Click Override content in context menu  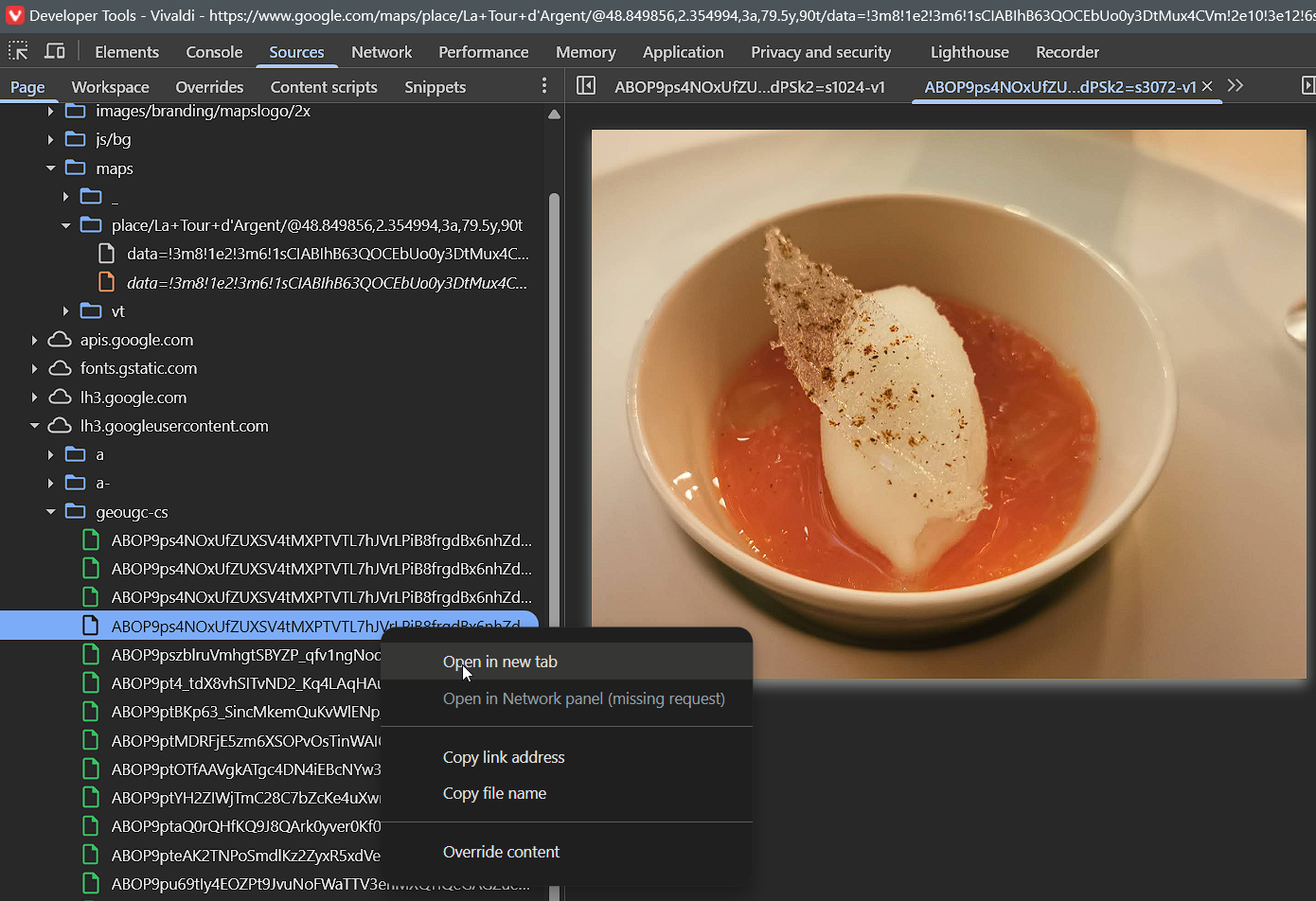tap(501, 852)
